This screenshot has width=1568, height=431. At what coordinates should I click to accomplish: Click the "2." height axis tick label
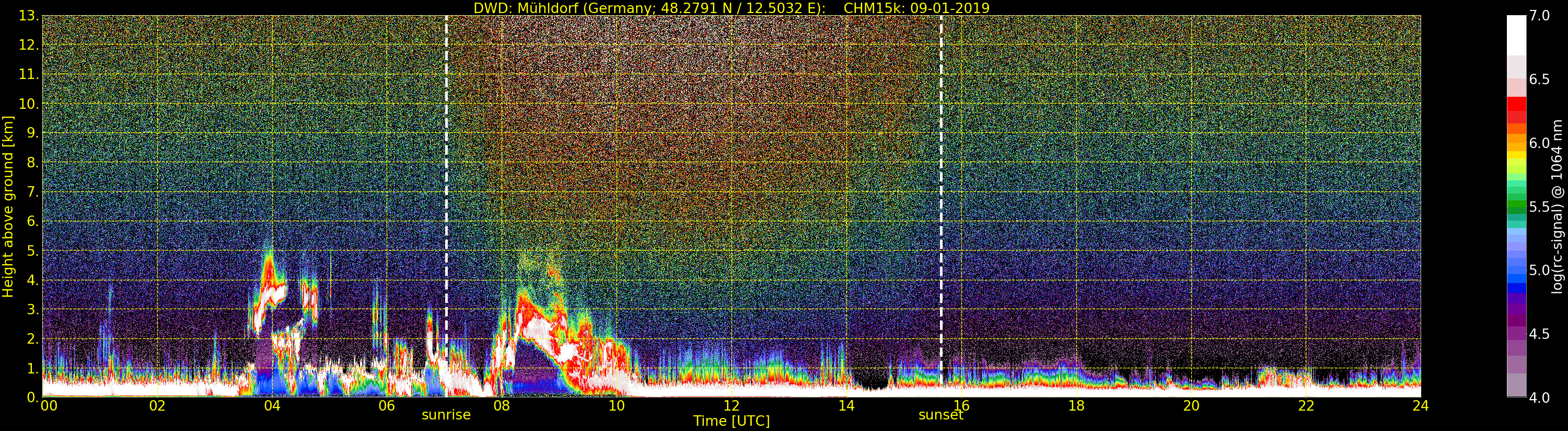point(33,339)
